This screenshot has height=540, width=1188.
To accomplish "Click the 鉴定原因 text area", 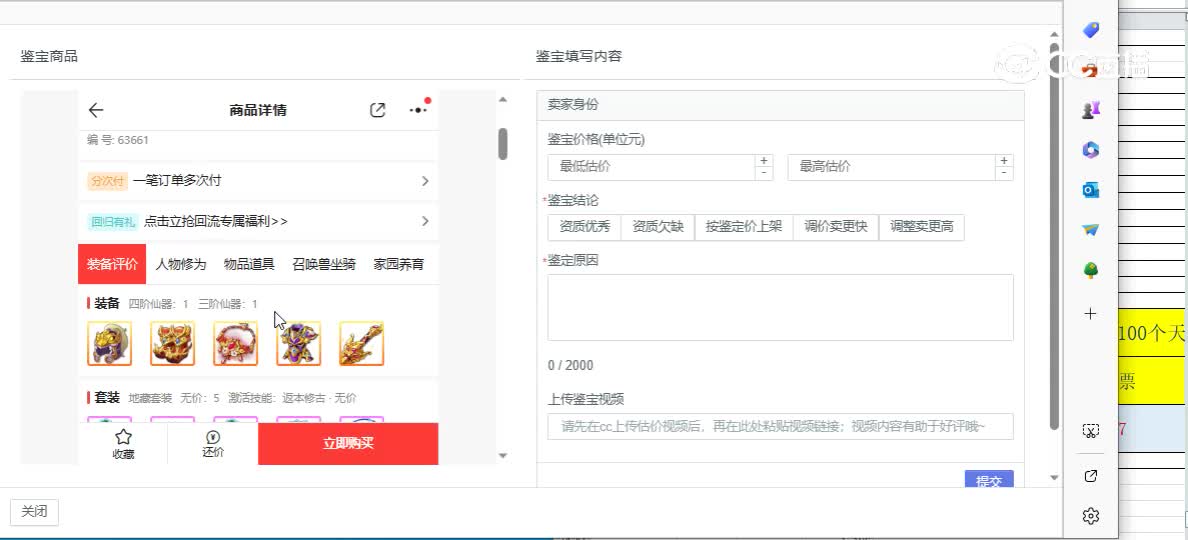I will 780,307.
